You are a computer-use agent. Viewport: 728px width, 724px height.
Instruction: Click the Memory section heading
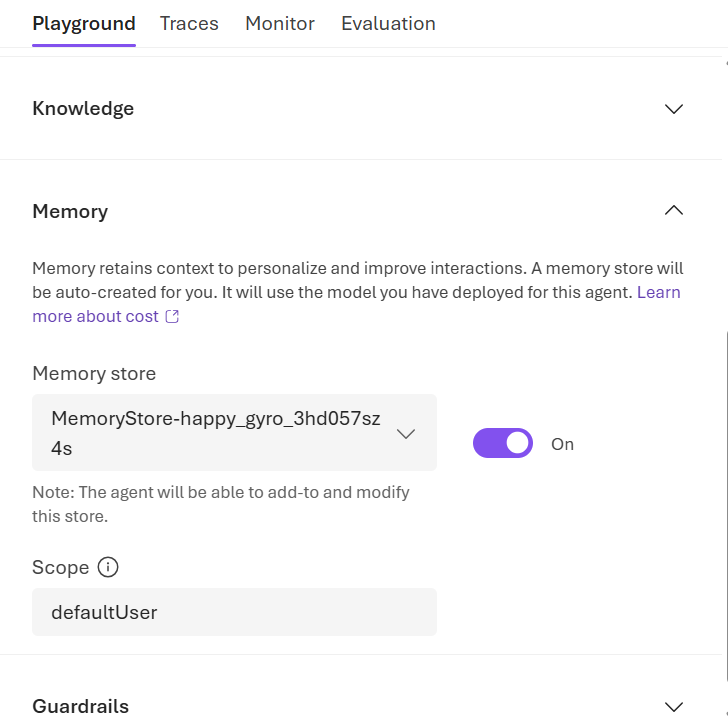(70, 211)
